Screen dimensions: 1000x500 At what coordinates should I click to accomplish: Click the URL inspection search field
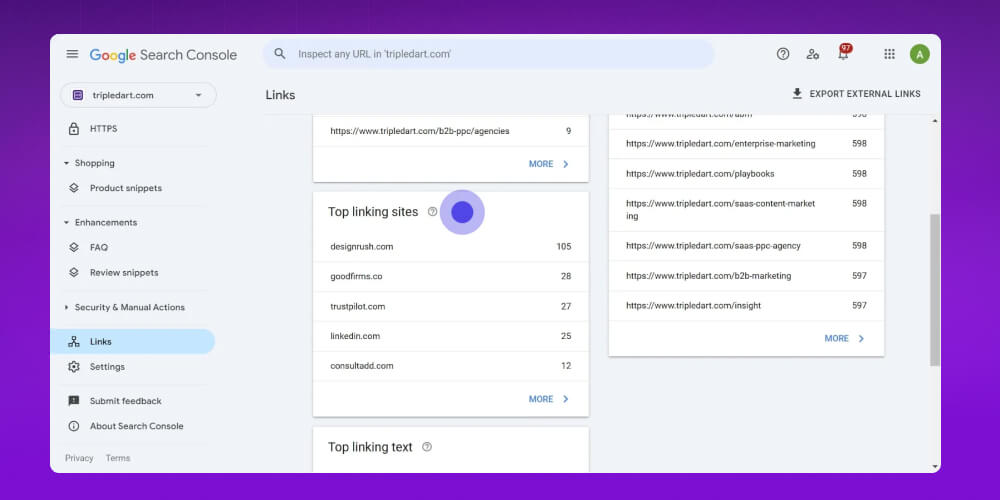[490, 54]
